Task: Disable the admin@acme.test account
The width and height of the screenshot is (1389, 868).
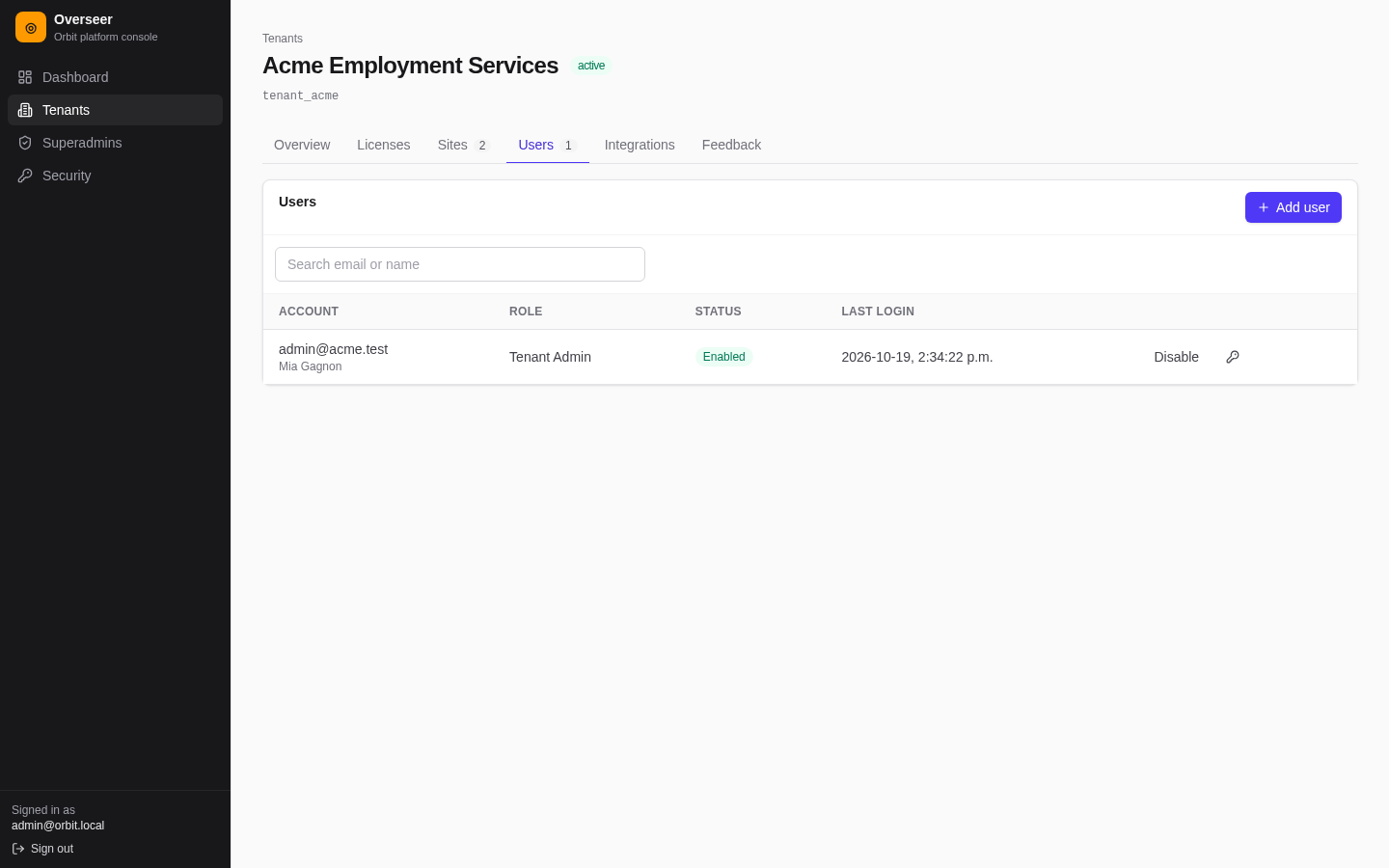Action: (x=1177, y=357)
